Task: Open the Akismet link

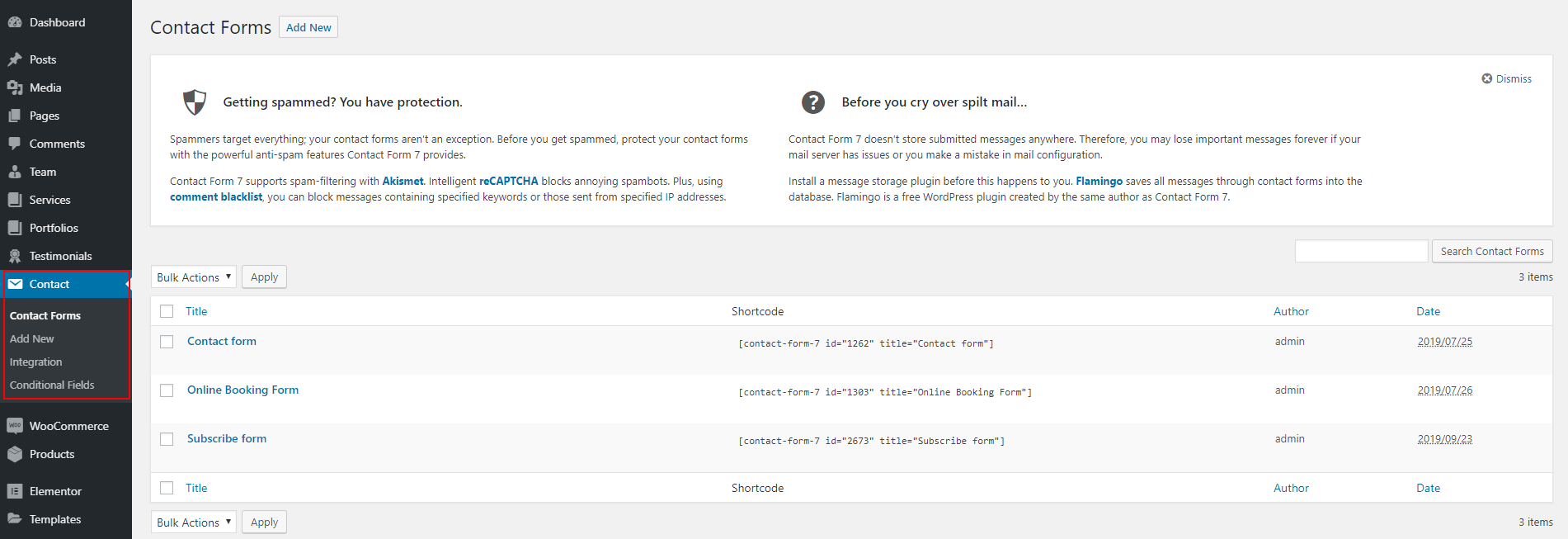Action: click(x=403, y=181)
